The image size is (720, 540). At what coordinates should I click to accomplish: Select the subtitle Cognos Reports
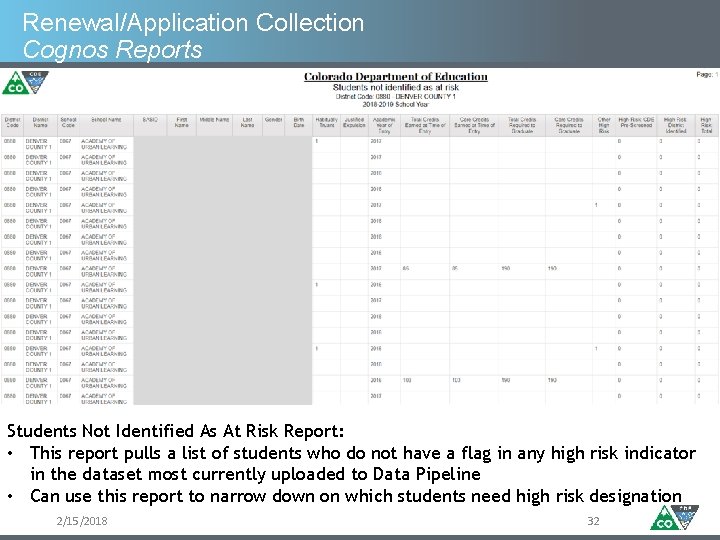tap(112, 50)
